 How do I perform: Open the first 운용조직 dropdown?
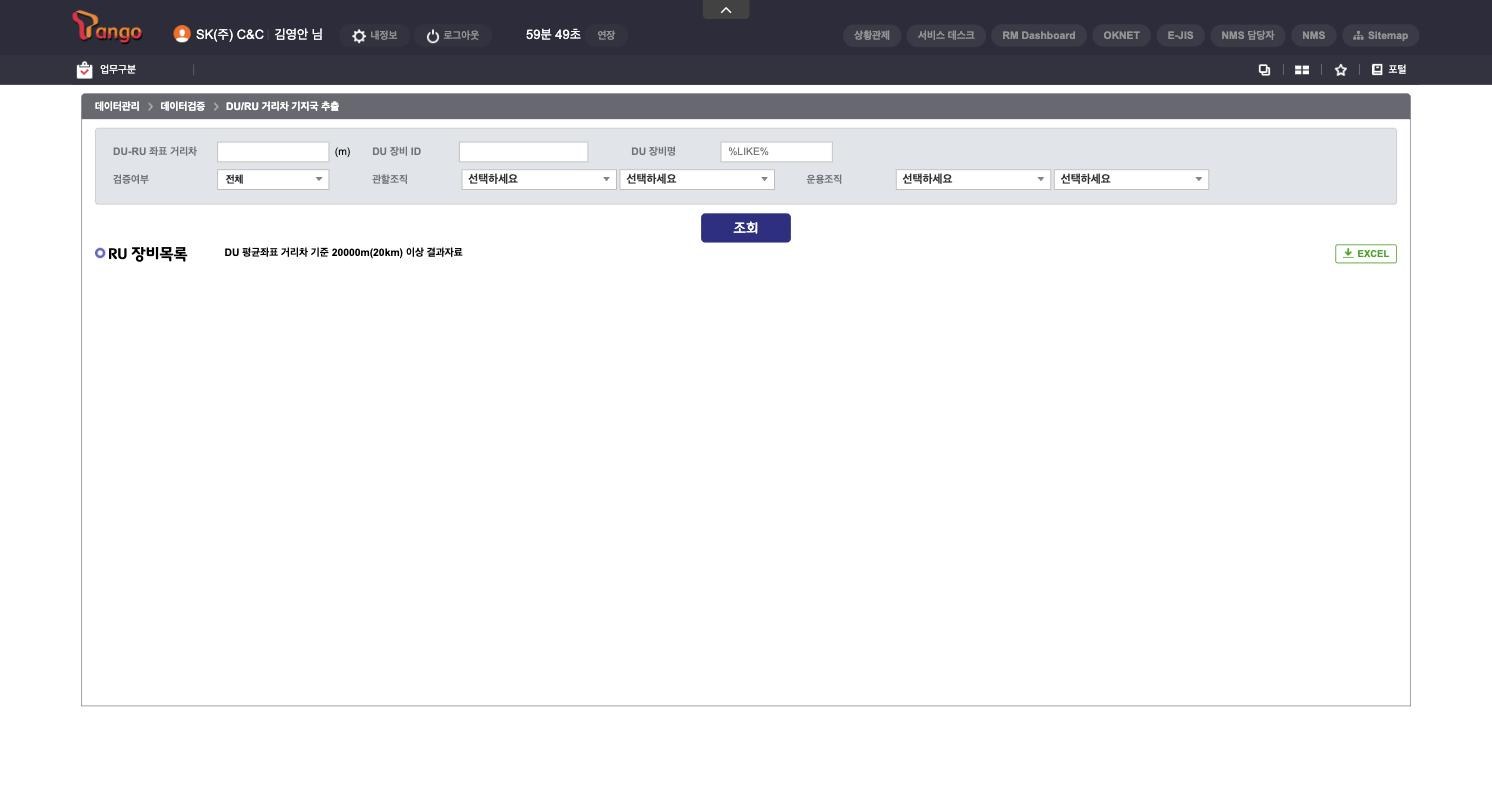point(973,180)
